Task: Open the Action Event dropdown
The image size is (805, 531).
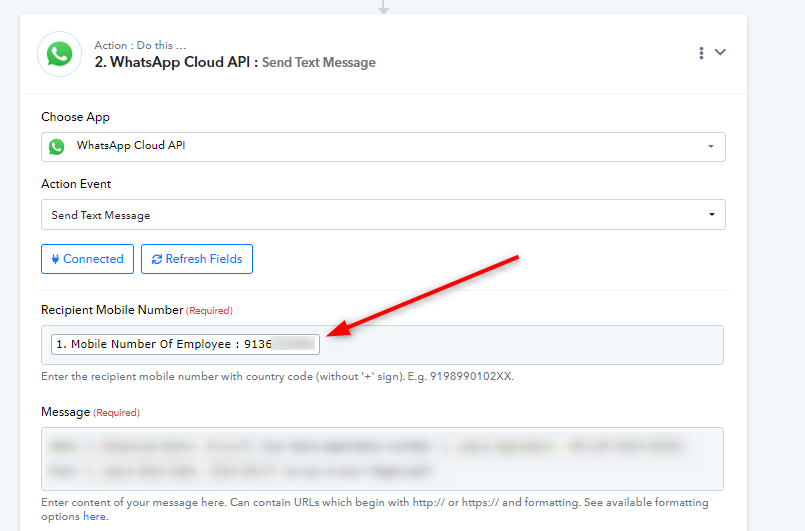Action: (x=383, y=215)
